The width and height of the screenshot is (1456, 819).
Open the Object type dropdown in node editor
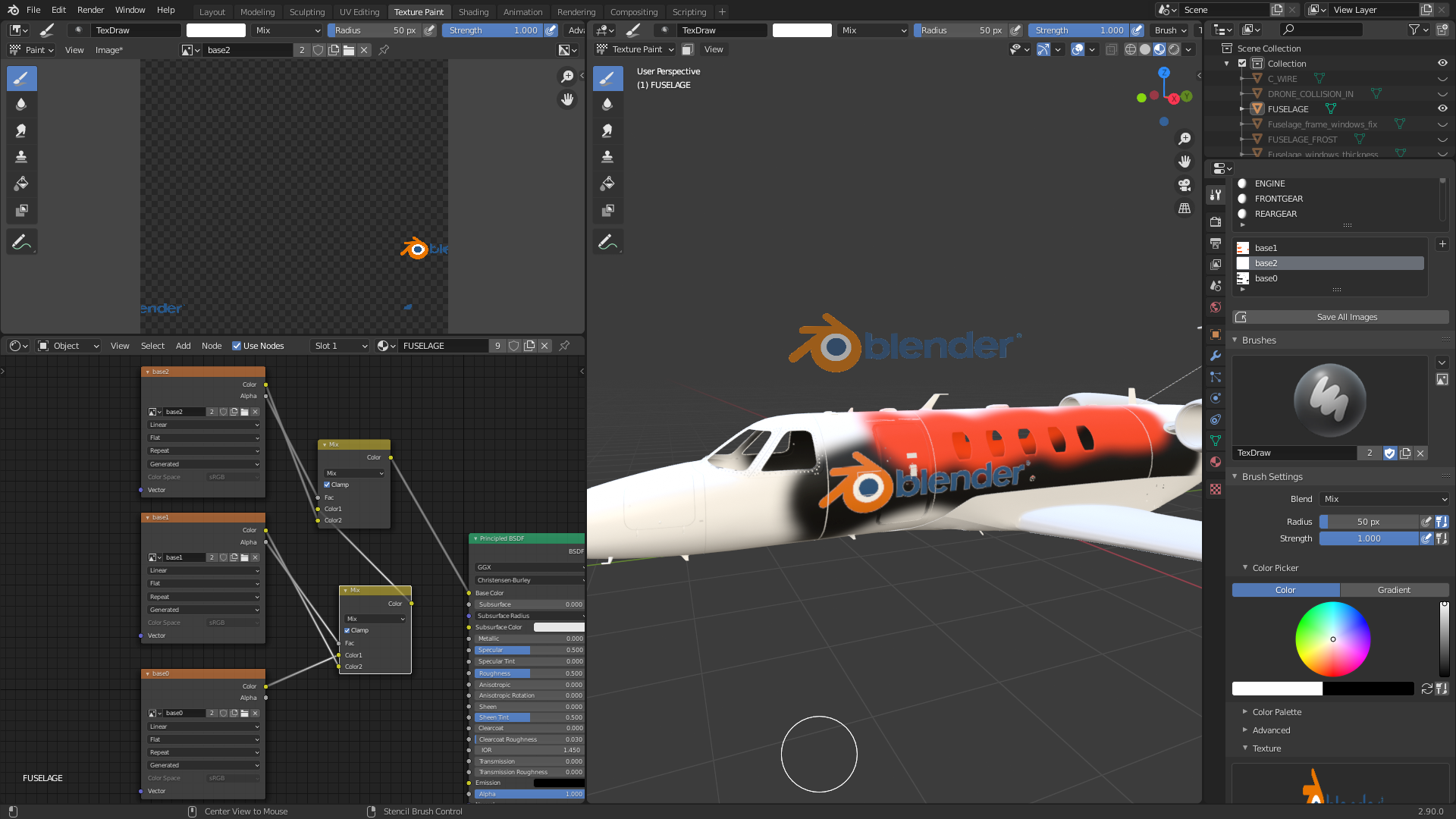(x=69, y=346)
